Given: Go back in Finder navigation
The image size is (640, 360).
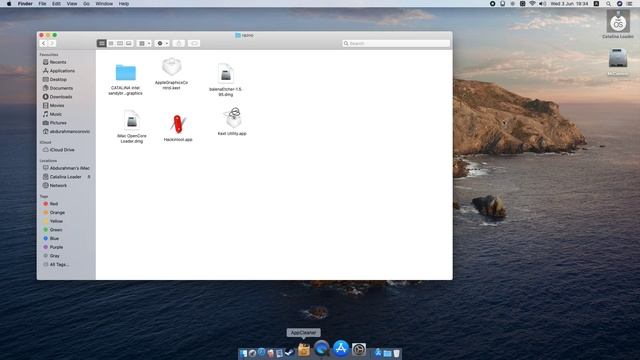Looking at the screenshot, I should (43, 43).
